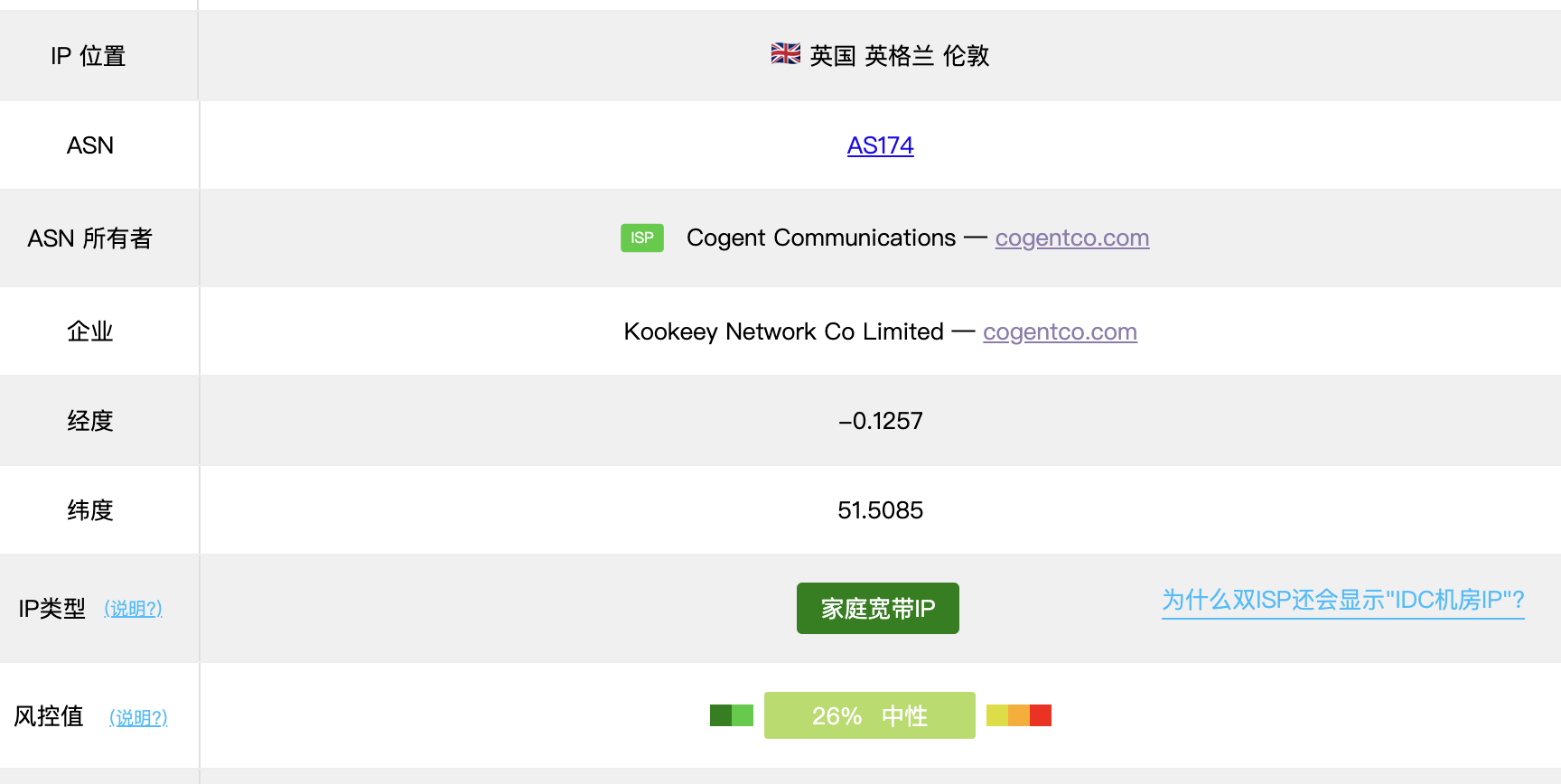
Task: Click the IP 位置 label
Action: tap(89, 56)
